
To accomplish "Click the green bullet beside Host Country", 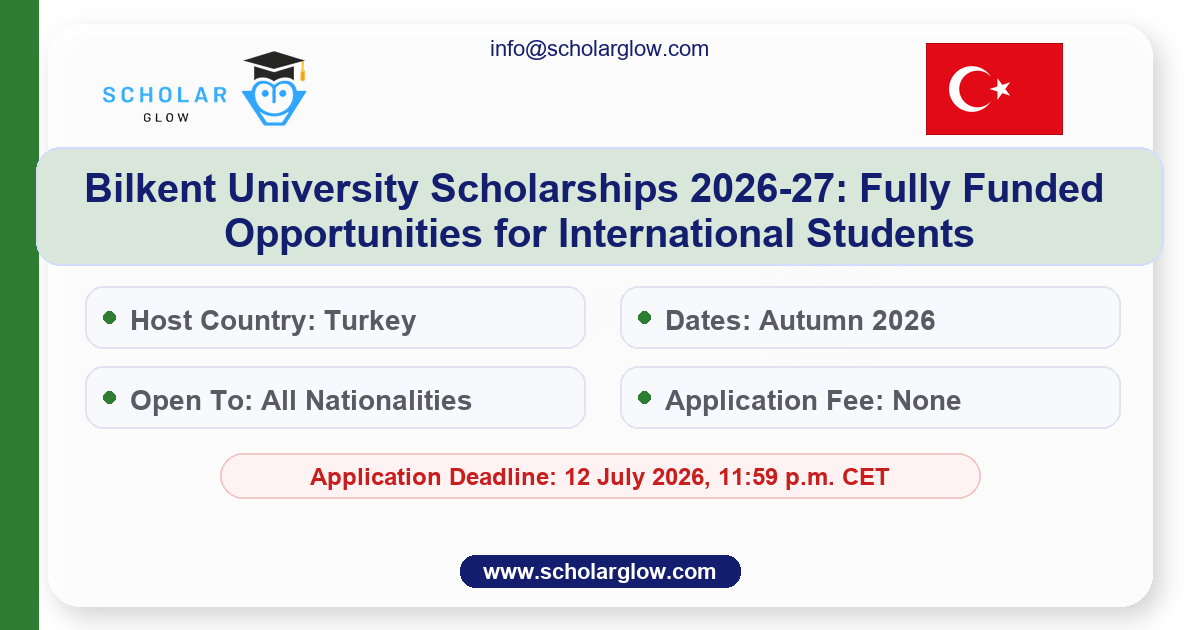I will (110, 318).
